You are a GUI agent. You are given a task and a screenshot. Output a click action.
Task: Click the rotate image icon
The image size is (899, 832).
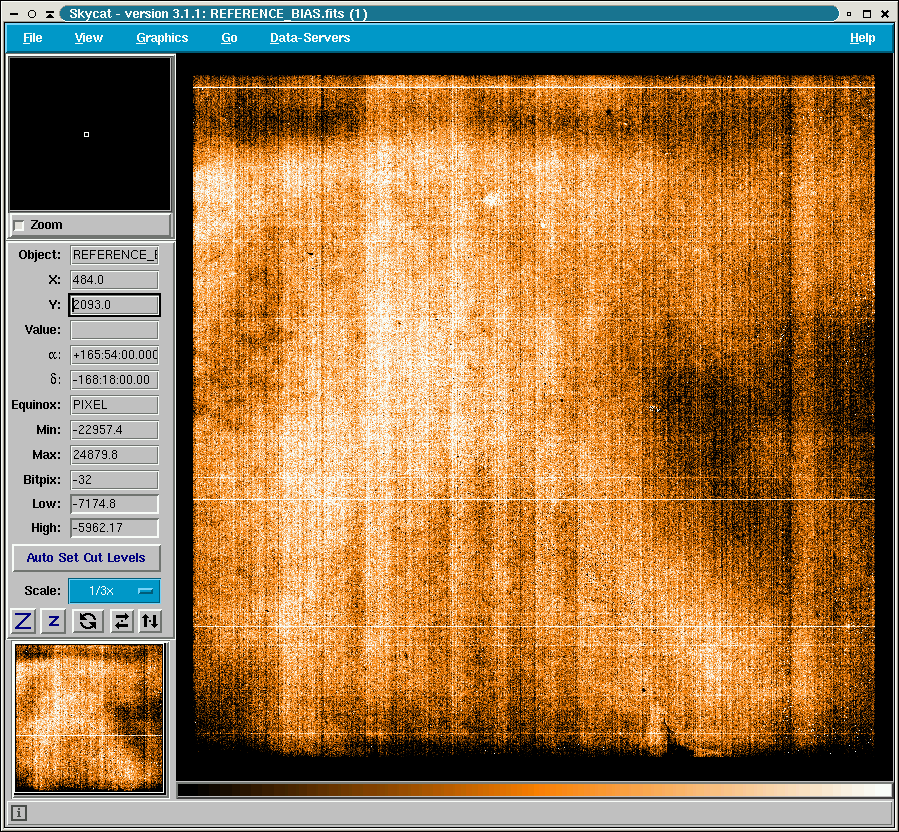[88, 621]
